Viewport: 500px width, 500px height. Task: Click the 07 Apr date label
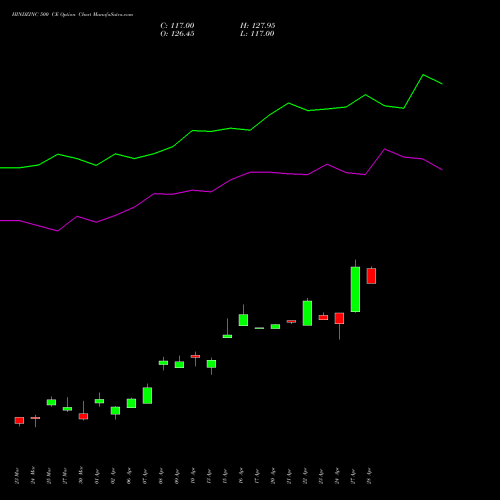pyautogui.click(x=145, y=476)
